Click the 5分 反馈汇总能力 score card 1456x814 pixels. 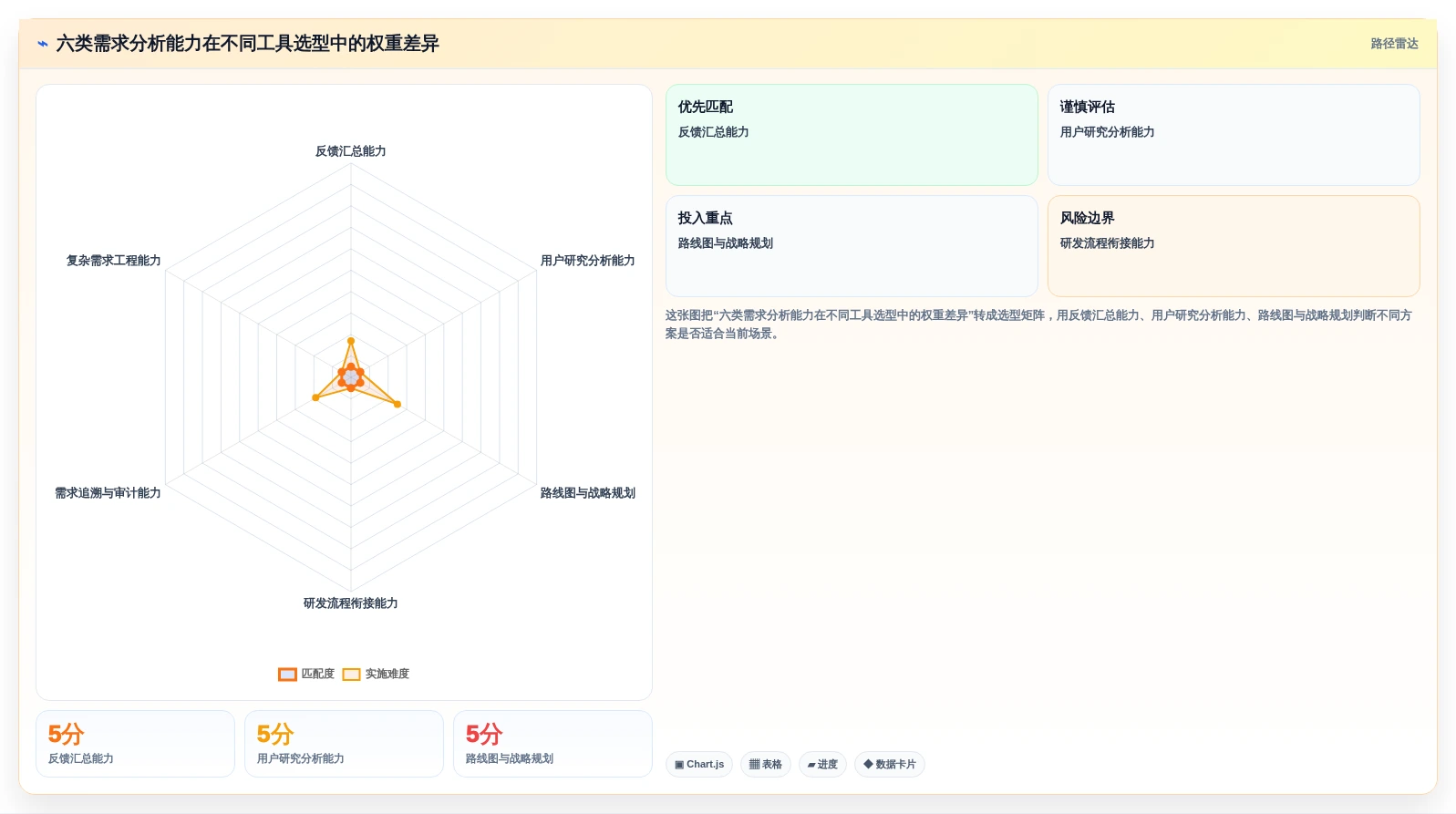135,744
